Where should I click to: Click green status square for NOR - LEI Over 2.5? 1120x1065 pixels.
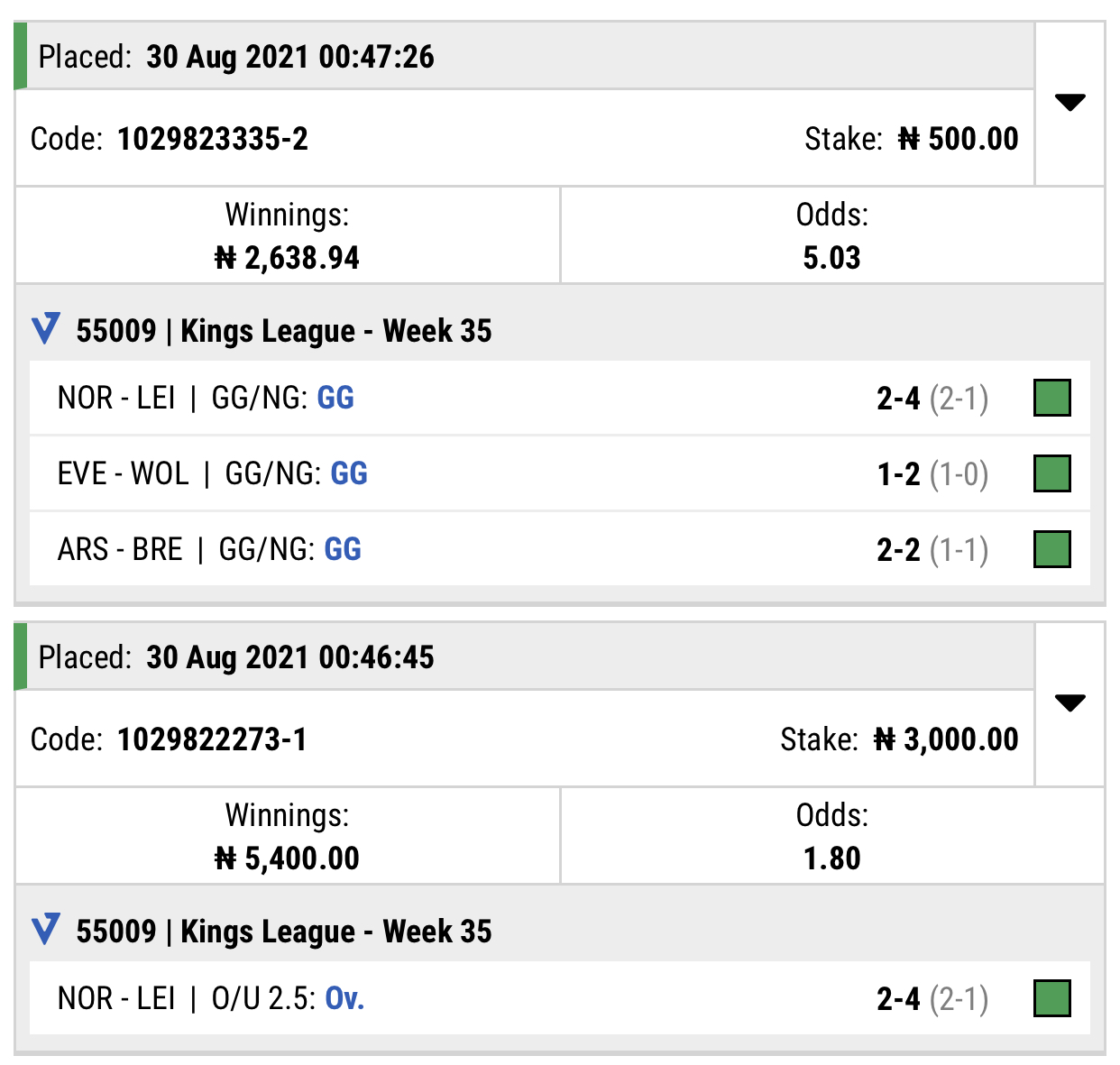(x=1051, y=998)
